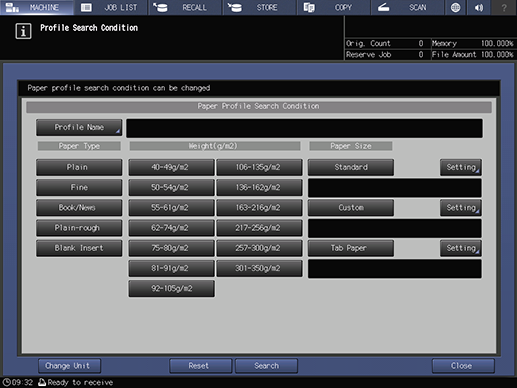Select Fine paper type
The image size is (517, 388).
(79, 188)
